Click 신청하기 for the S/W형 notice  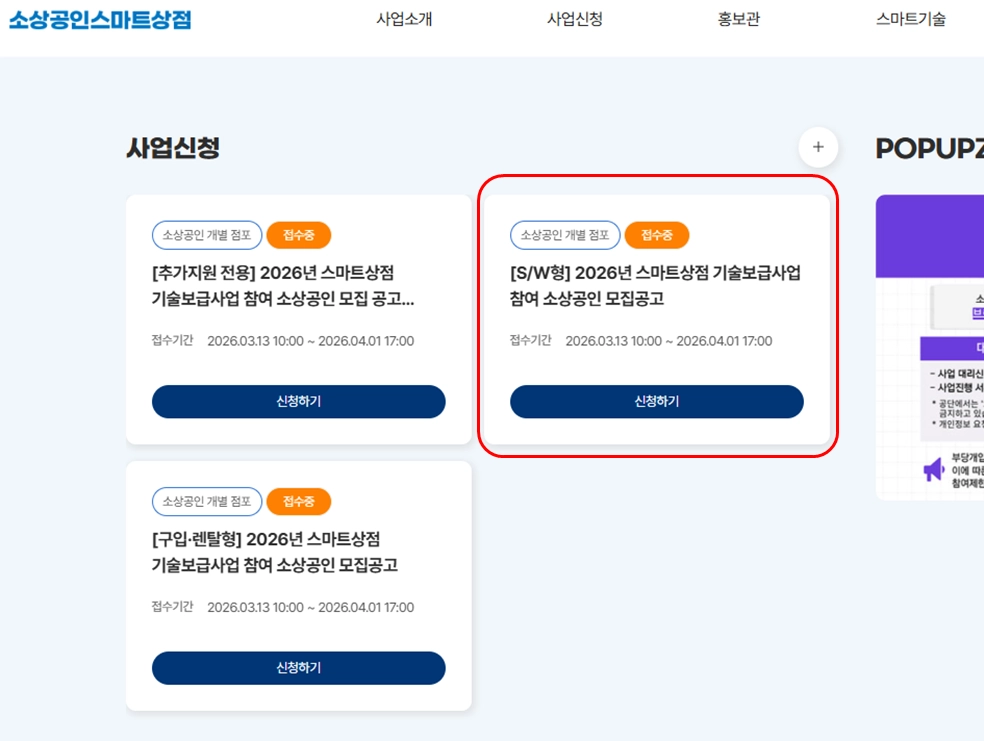pos(656,402)
